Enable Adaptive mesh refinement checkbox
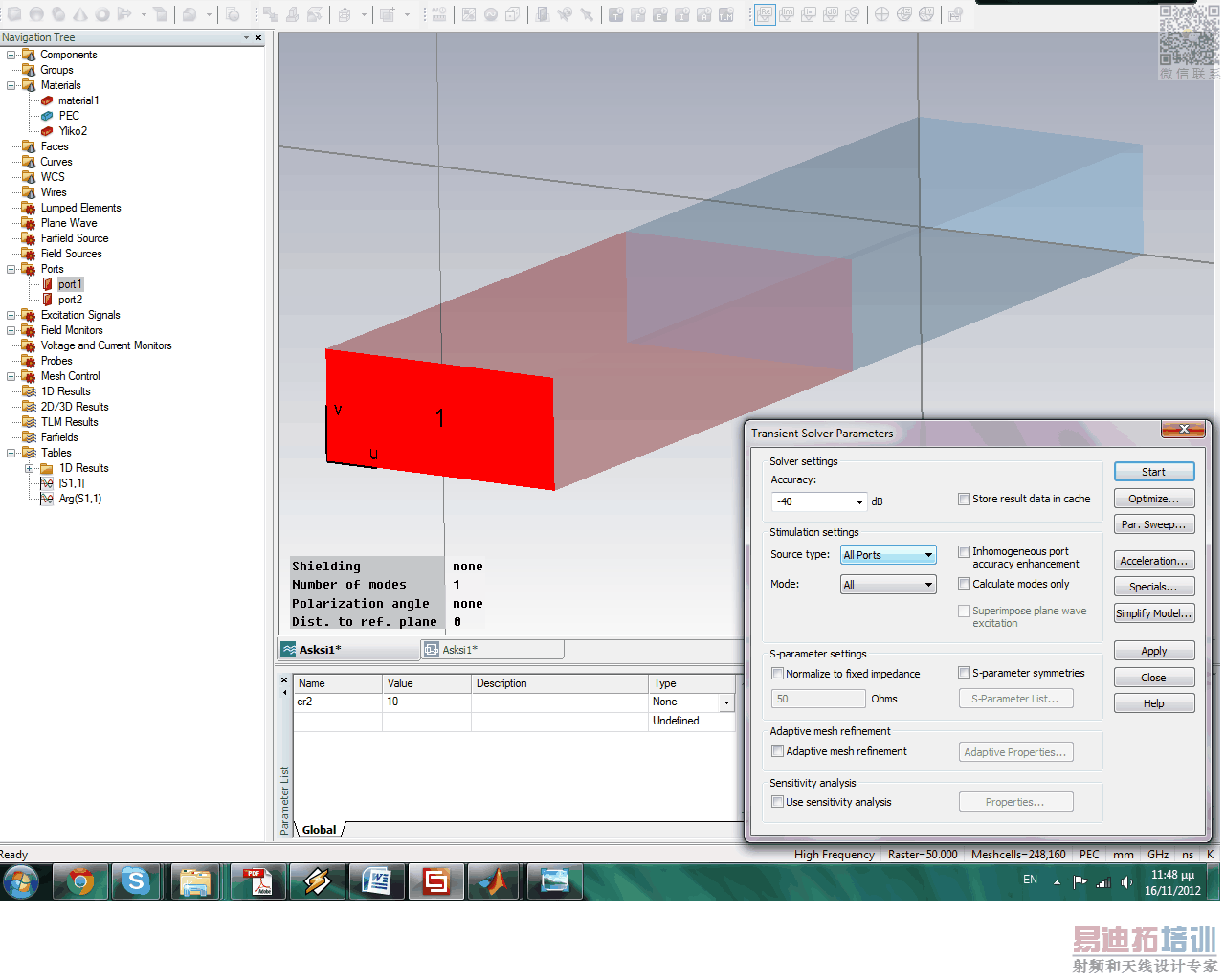 (x=778, y=751)
